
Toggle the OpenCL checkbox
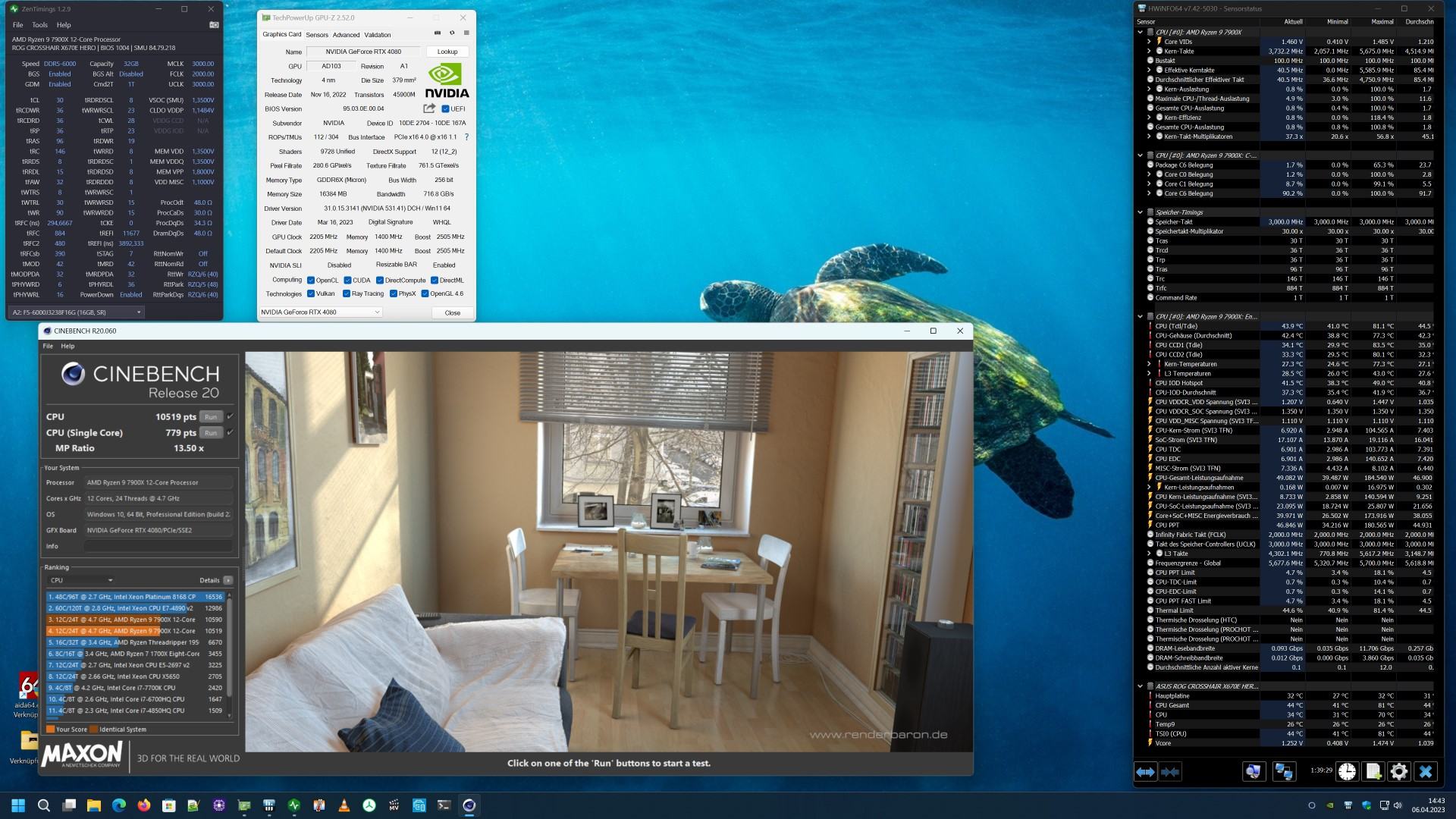coord(310,280)
